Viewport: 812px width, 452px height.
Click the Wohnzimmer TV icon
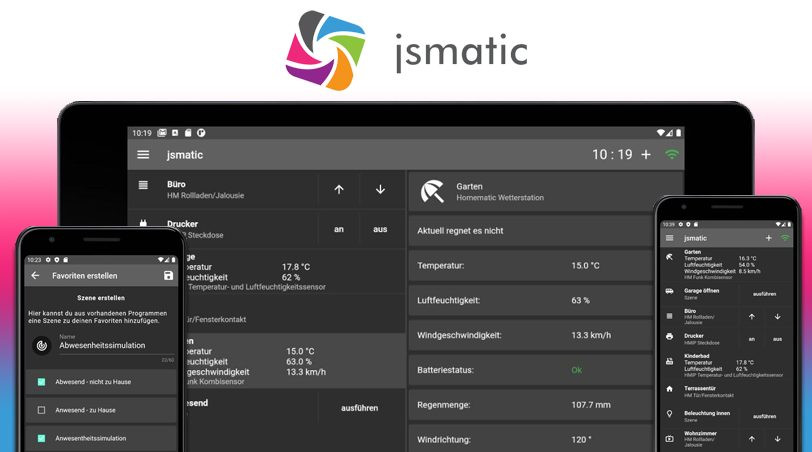[670, 439]
